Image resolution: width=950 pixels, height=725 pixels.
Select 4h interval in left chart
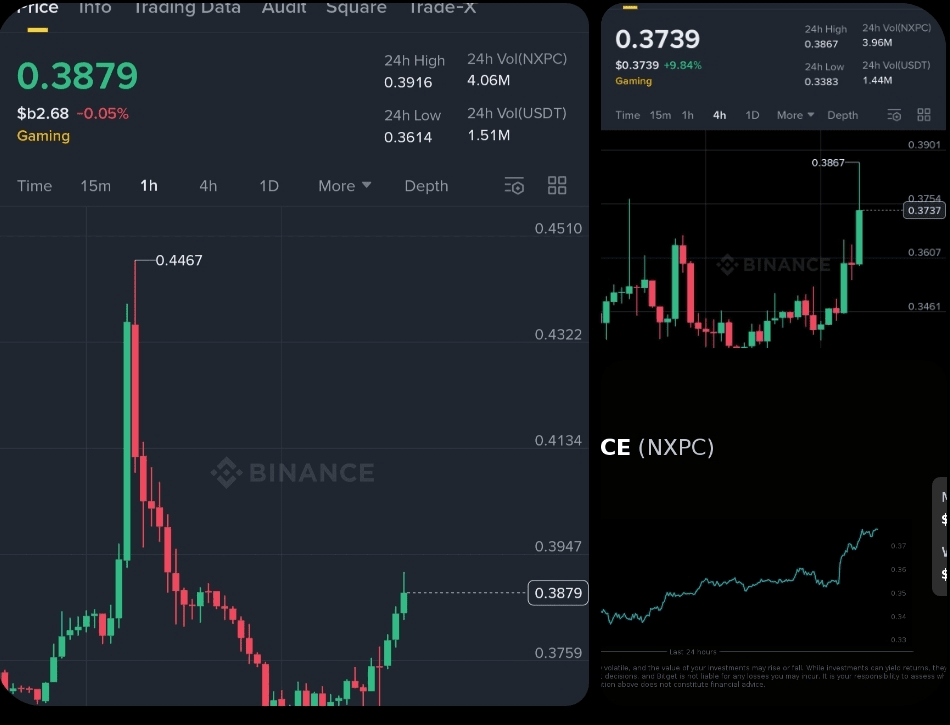coord(208,186)
